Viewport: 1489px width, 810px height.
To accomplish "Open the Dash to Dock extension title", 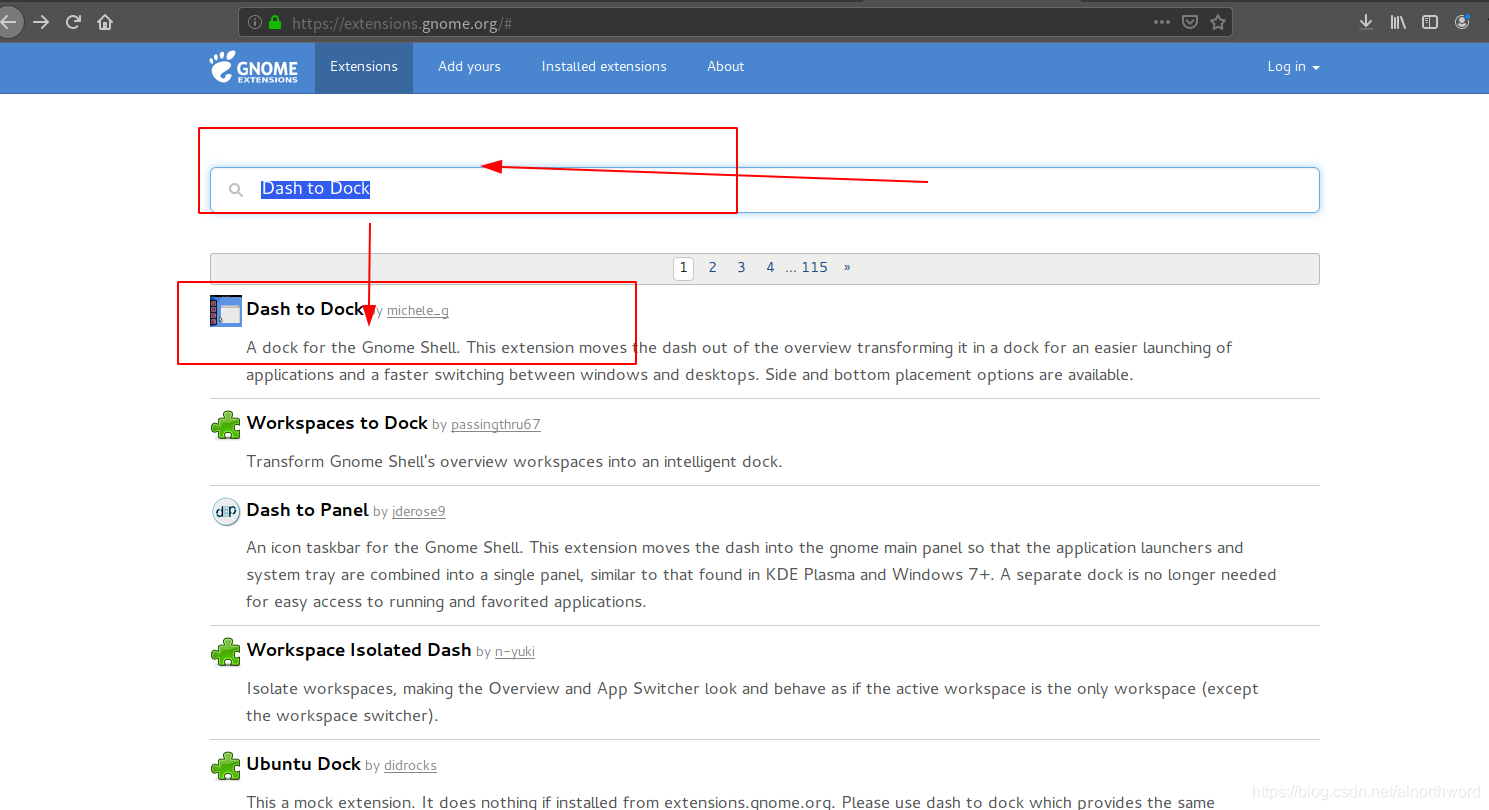I will 305,309.
